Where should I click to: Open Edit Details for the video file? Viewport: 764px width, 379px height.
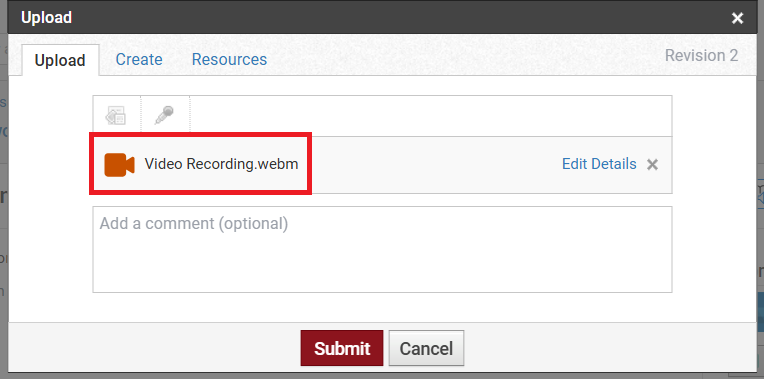point(599,164)
